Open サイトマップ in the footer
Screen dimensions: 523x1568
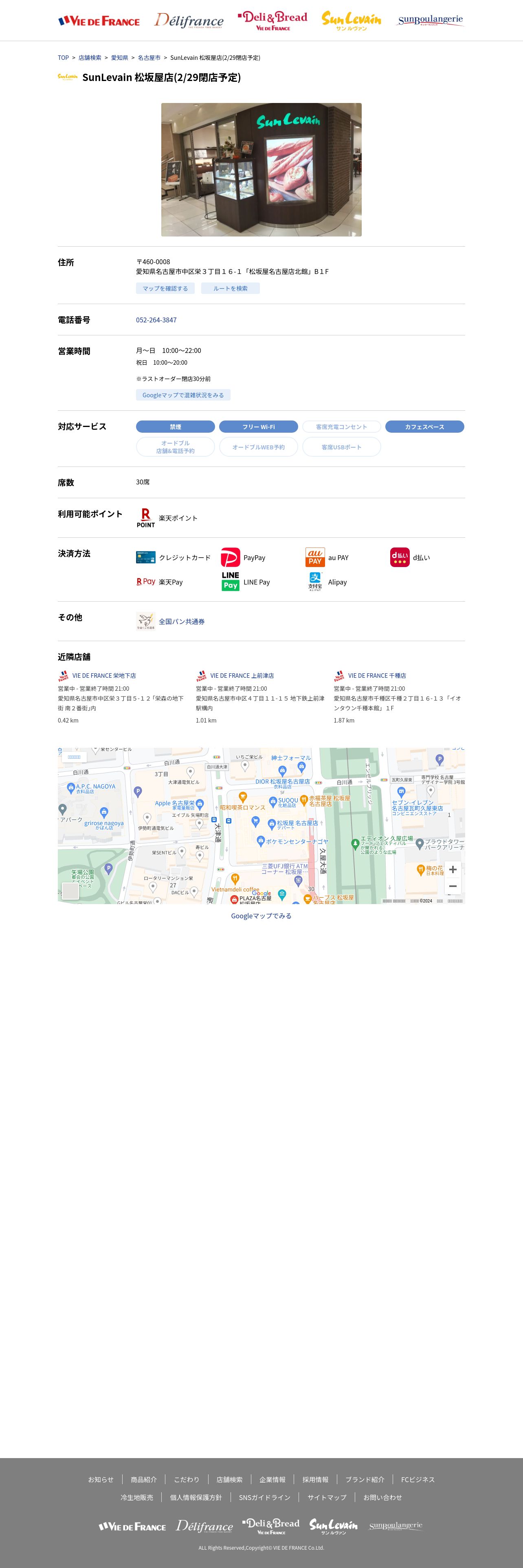pyautogui.click(x=327, y=1498)
